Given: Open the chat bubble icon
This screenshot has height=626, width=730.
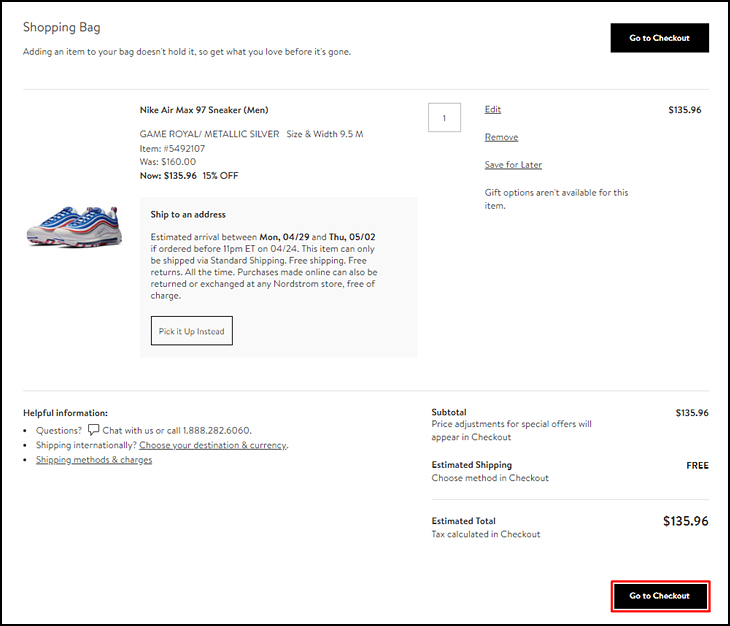Looking at the screenshot, I should click(94, 429).
